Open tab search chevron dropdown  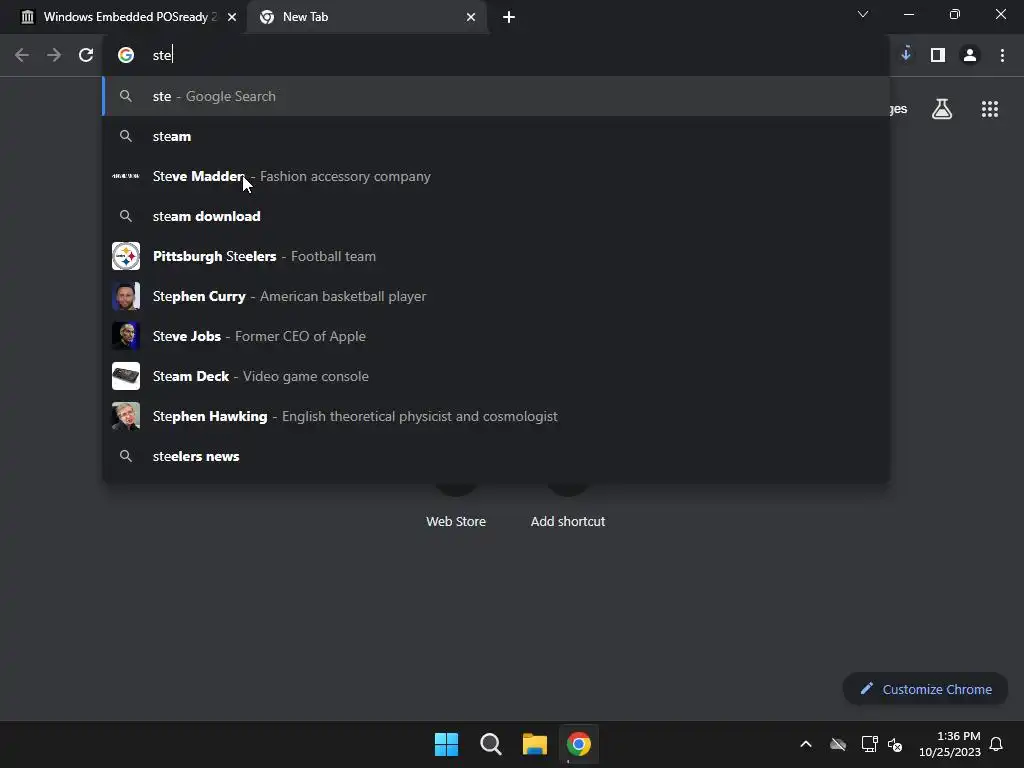tap(863, 14)
